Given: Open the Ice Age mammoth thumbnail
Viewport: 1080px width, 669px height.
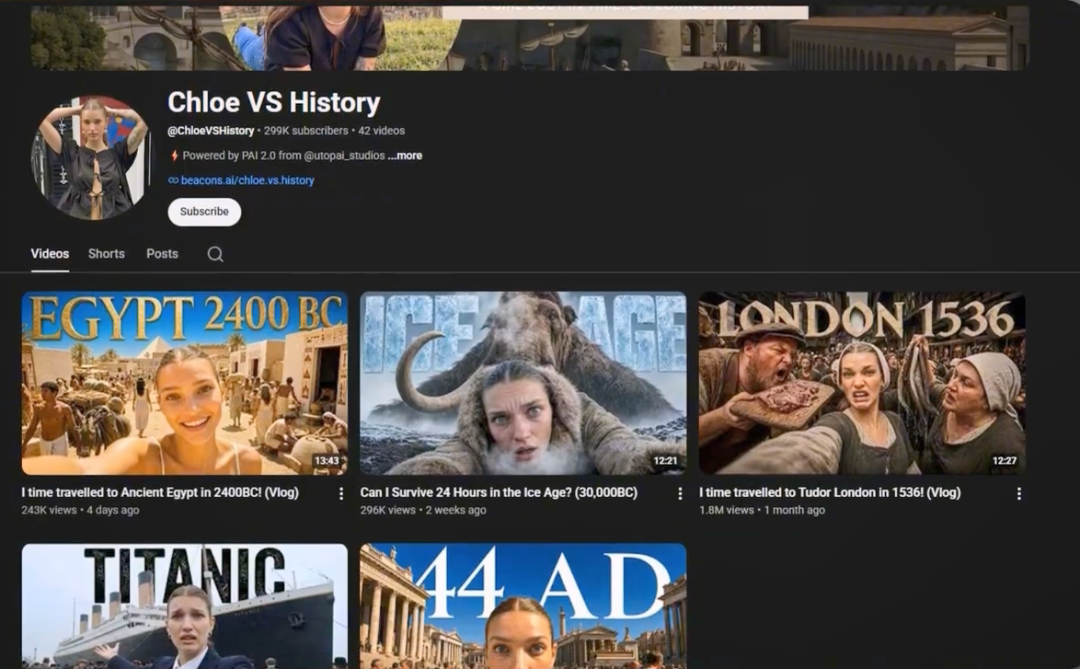Looking at the screenshot, I should (x=523, y=383).
